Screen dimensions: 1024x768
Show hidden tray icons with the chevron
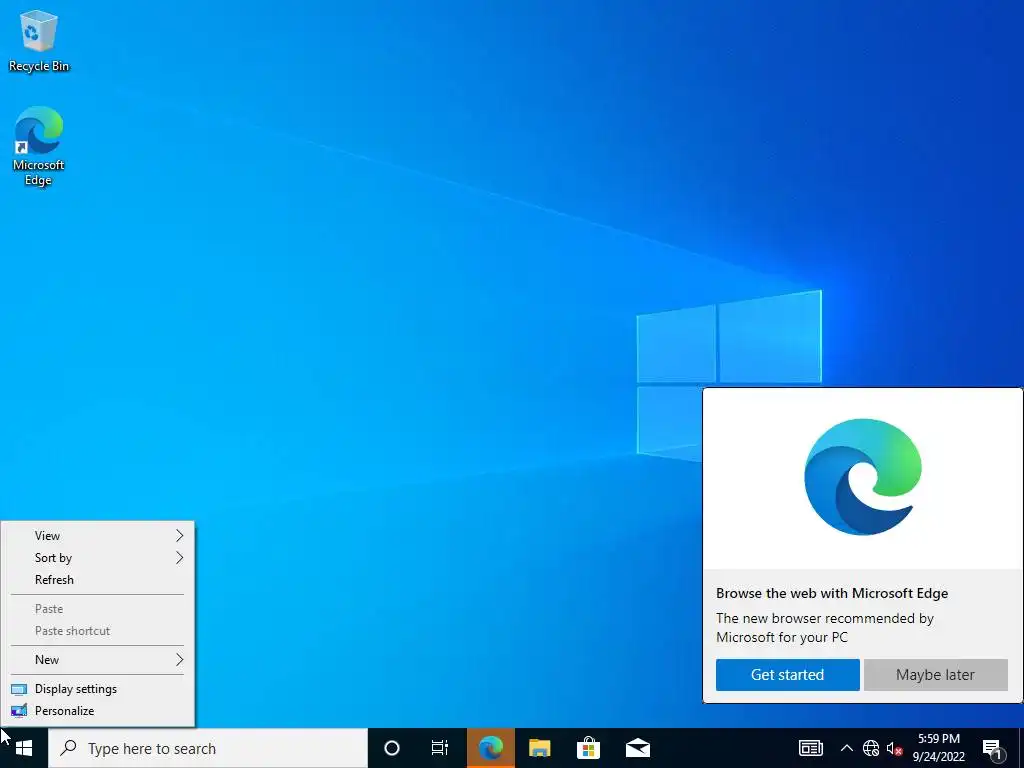click(x=846, y=748)
